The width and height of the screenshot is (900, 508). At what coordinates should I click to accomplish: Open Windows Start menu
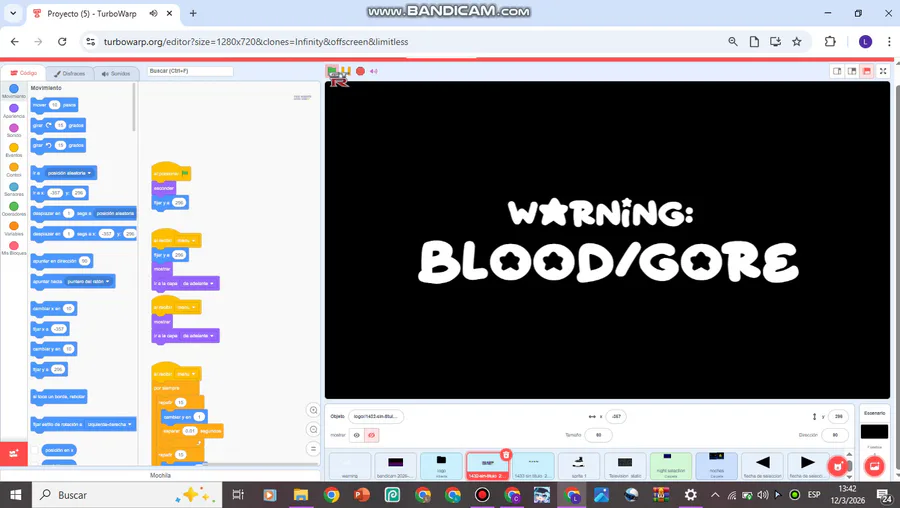[15, 495]
